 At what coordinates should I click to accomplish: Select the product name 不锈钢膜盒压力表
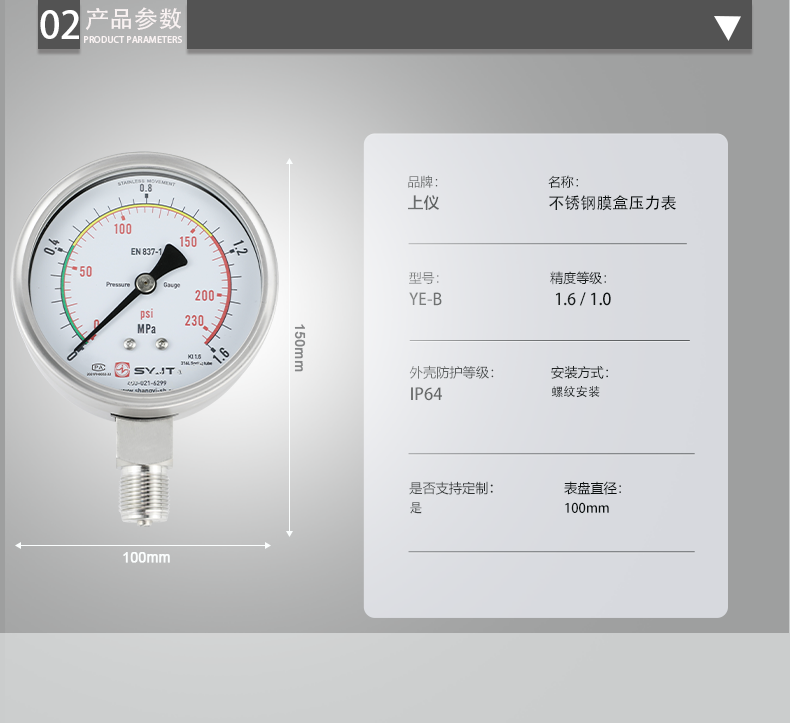coord(613,203)
